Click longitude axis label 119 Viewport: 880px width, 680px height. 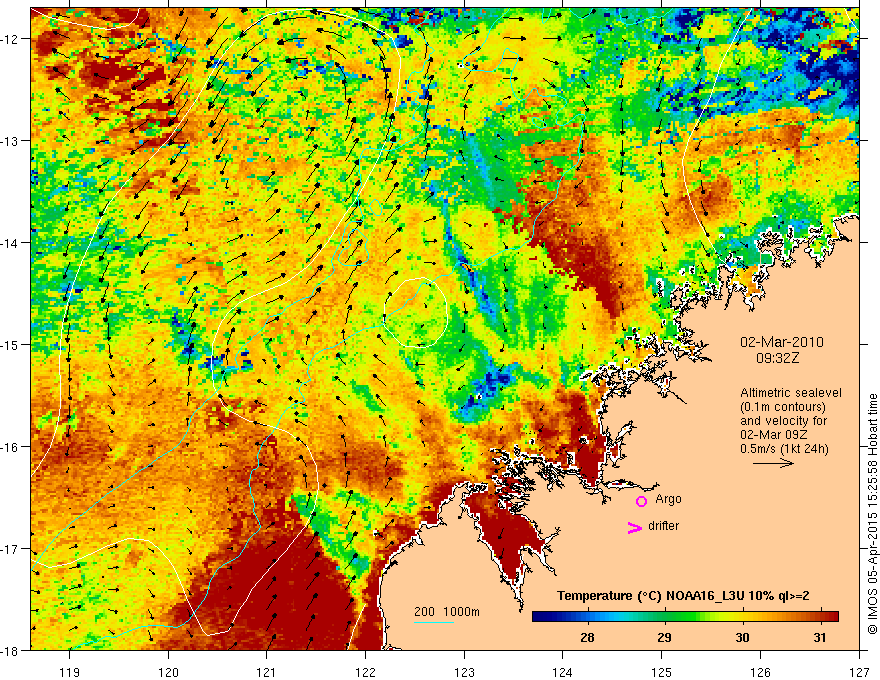tap(70, 672)
